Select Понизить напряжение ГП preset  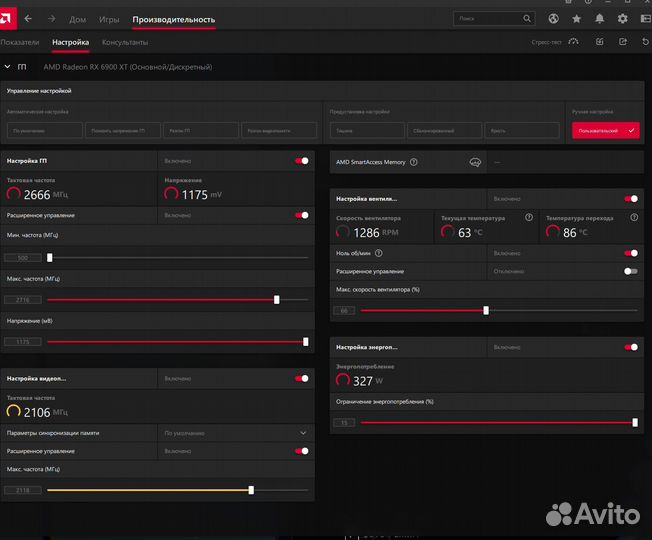pyautogui.click(x=123, y=131)
